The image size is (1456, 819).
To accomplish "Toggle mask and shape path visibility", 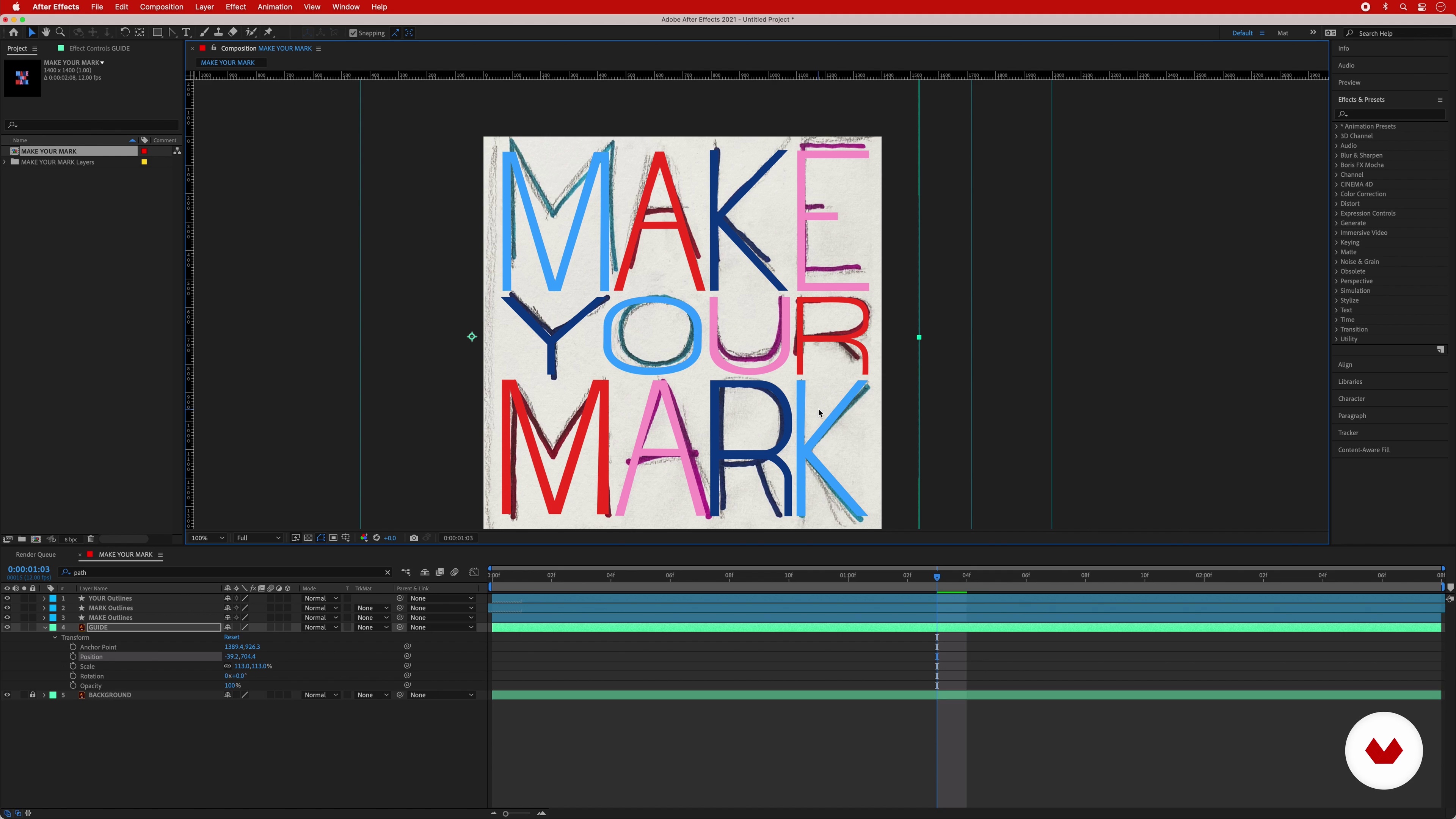I will (321, 538).
